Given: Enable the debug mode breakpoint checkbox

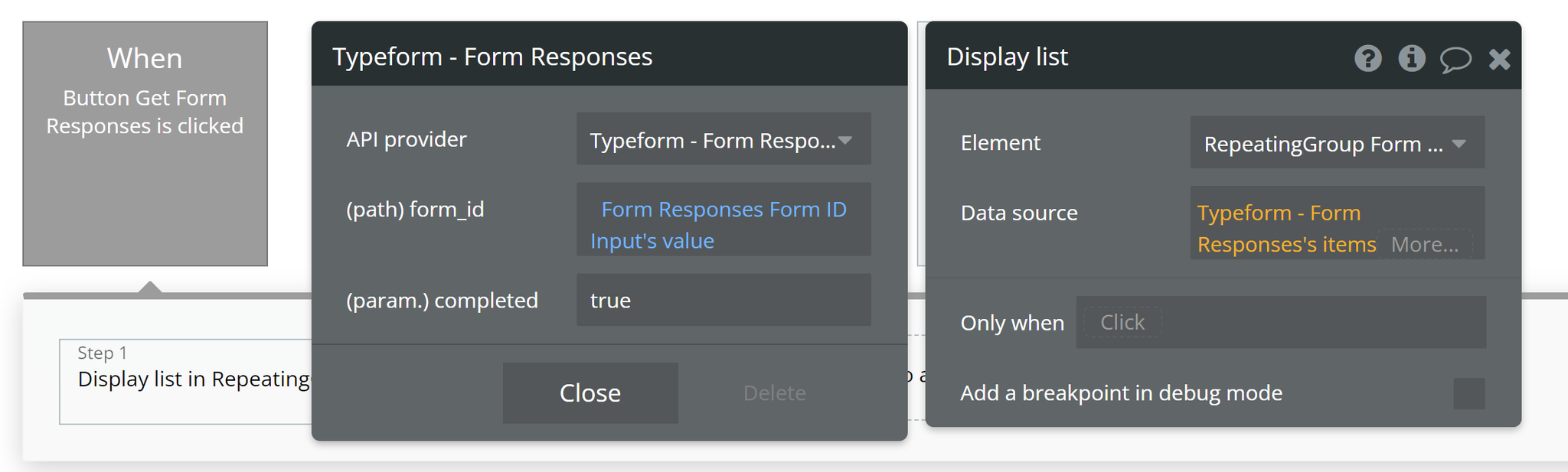Looking at the screenshot, I should coord(1469,393).
